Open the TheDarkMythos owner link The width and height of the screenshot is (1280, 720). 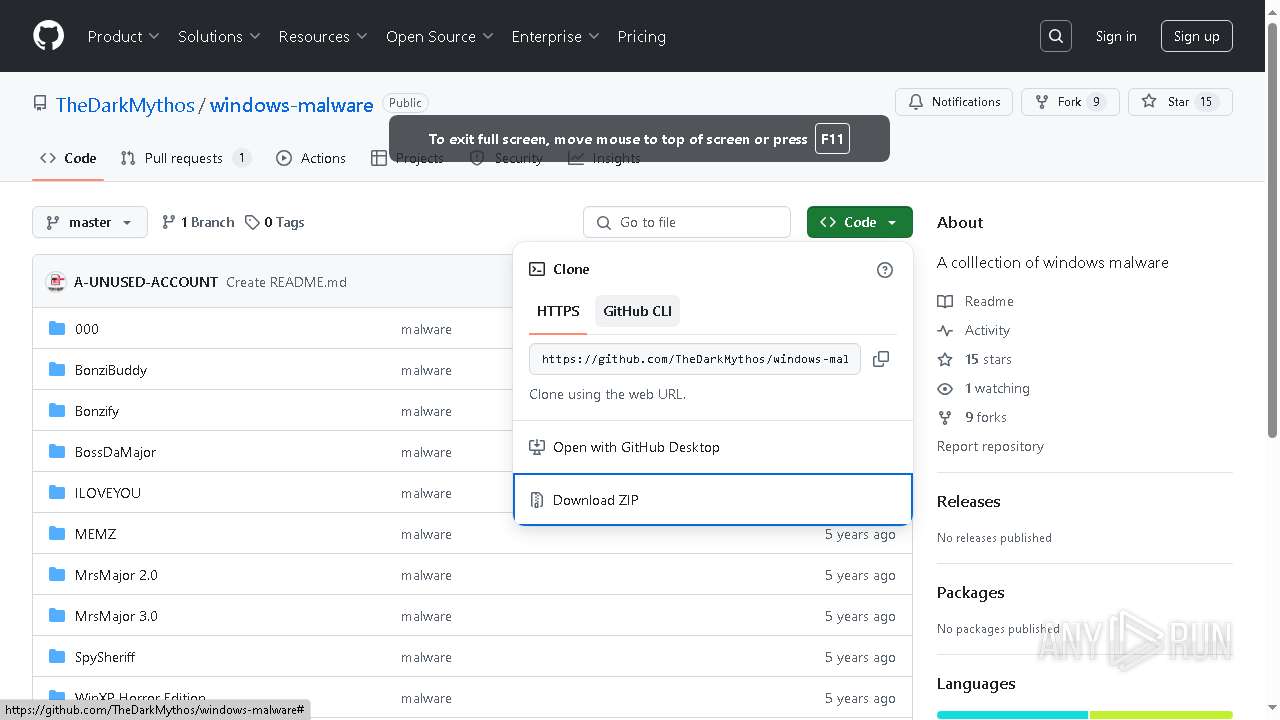pos(125,104)
